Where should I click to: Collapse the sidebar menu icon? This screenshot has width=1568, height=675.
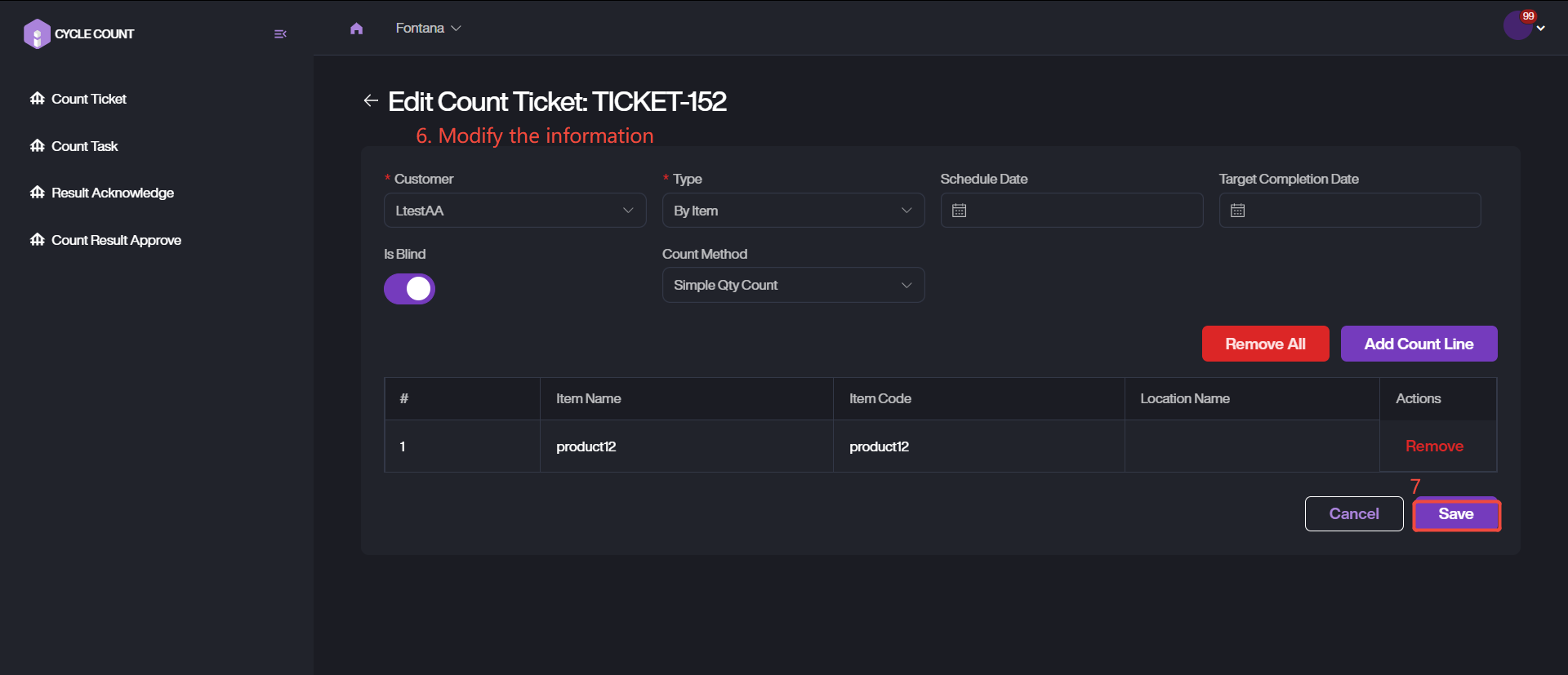(280, 34)
